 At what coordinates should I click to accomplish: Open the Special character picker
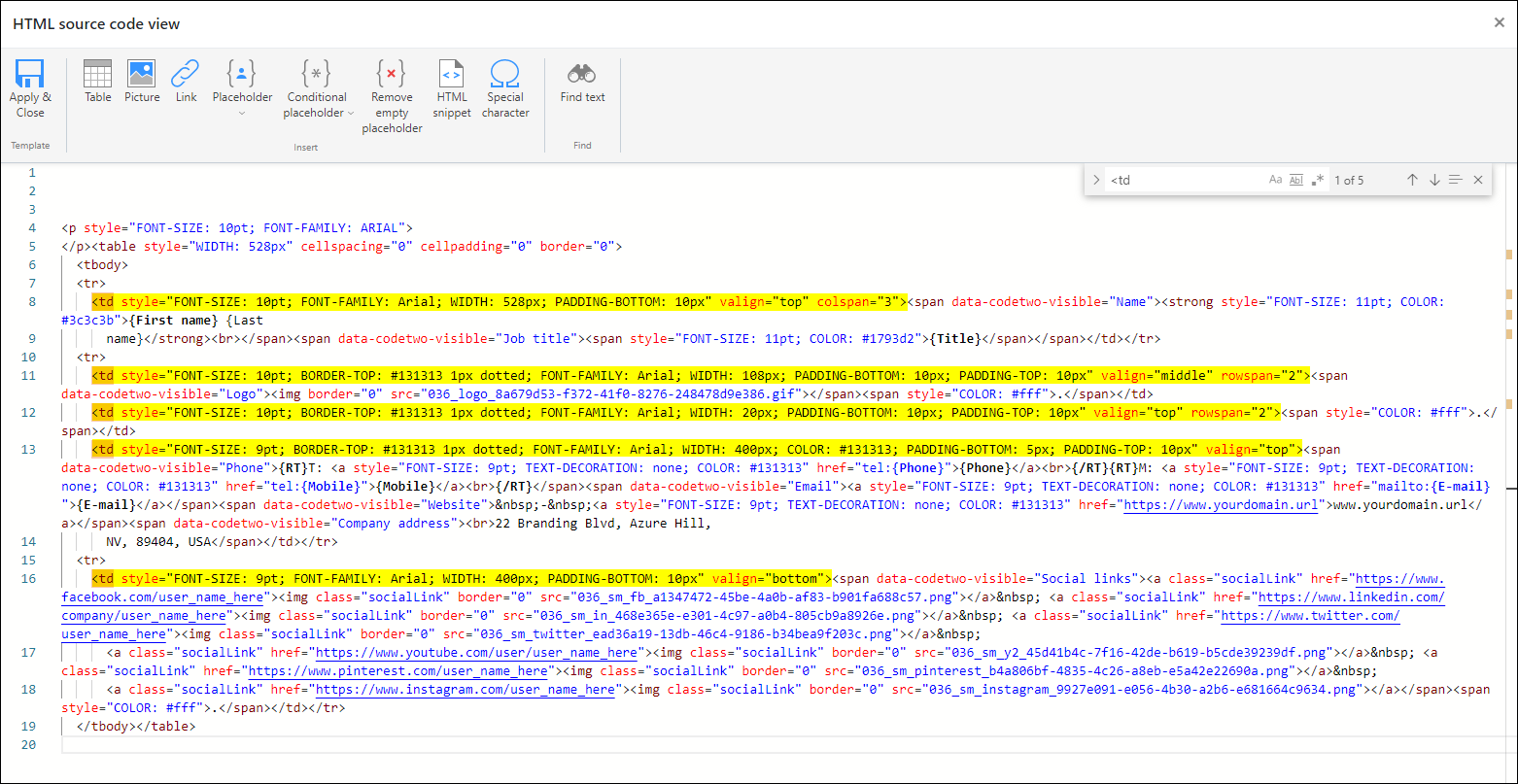(x=505, y=88)
